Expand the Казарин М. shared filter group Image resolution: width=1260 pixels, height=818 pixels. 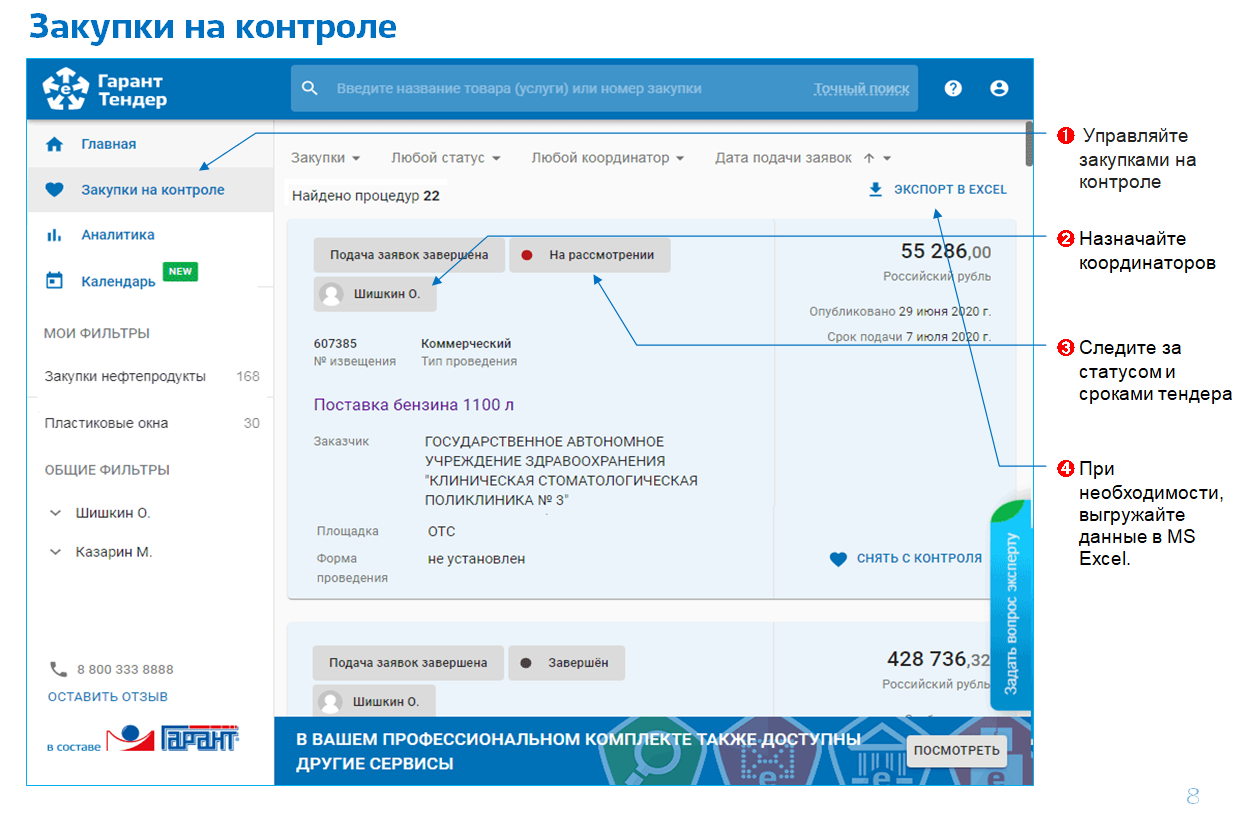click(x=56, y=552)
